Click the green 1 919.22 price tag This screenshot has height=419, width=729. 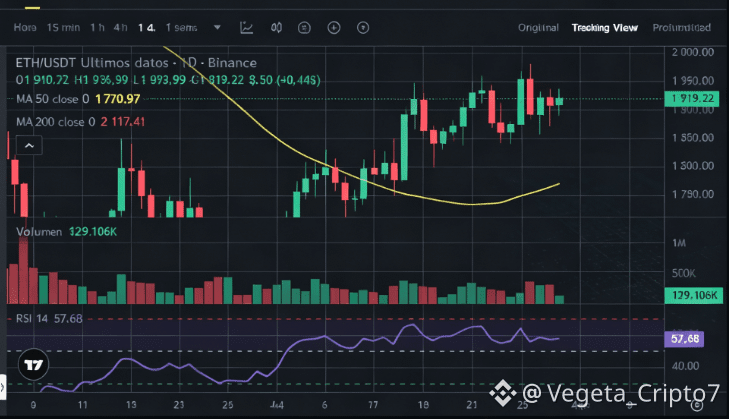click(x=692, y=99)
